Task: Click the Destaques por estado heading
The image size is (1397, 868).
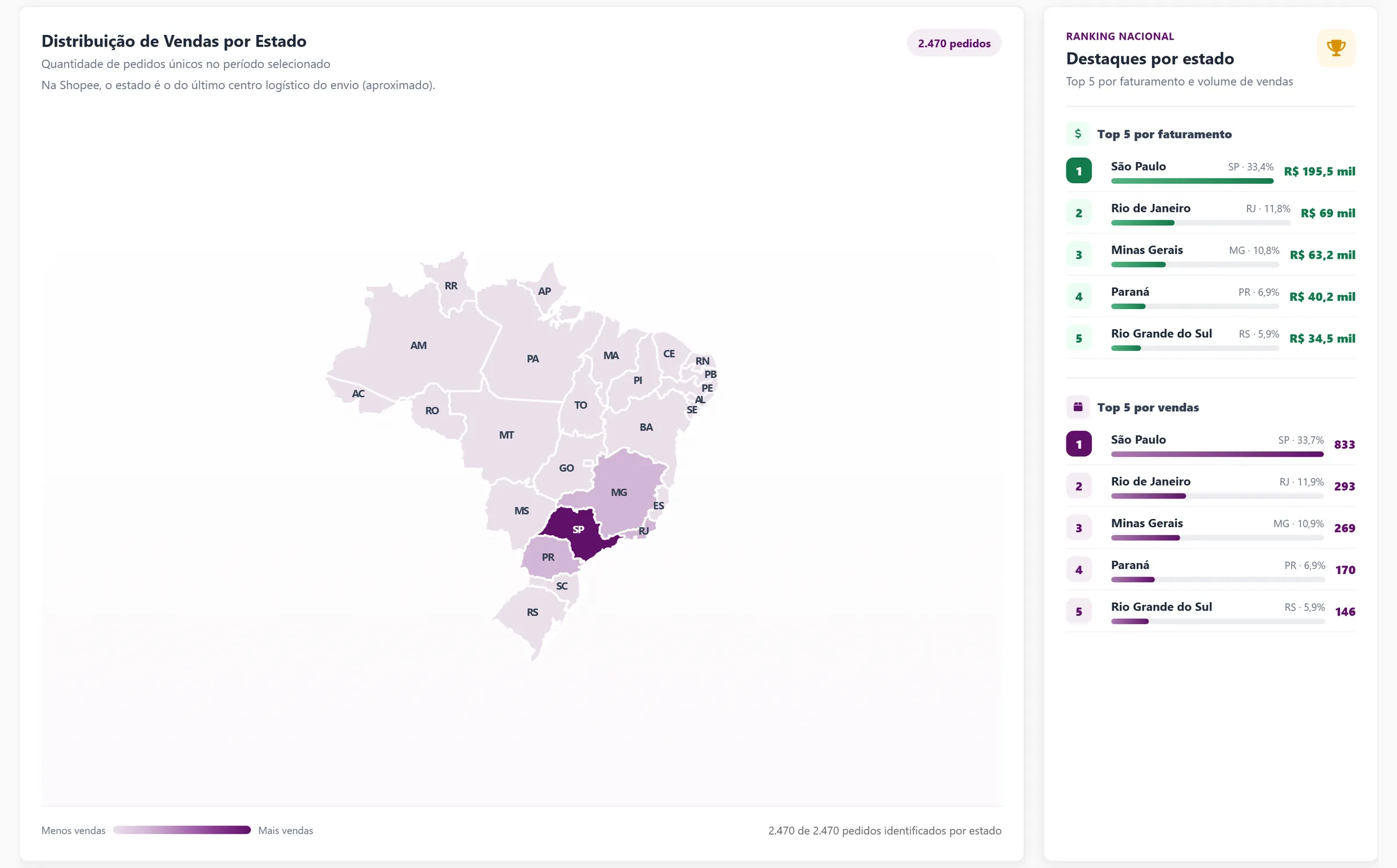Action: click(x=1150, y=58)
